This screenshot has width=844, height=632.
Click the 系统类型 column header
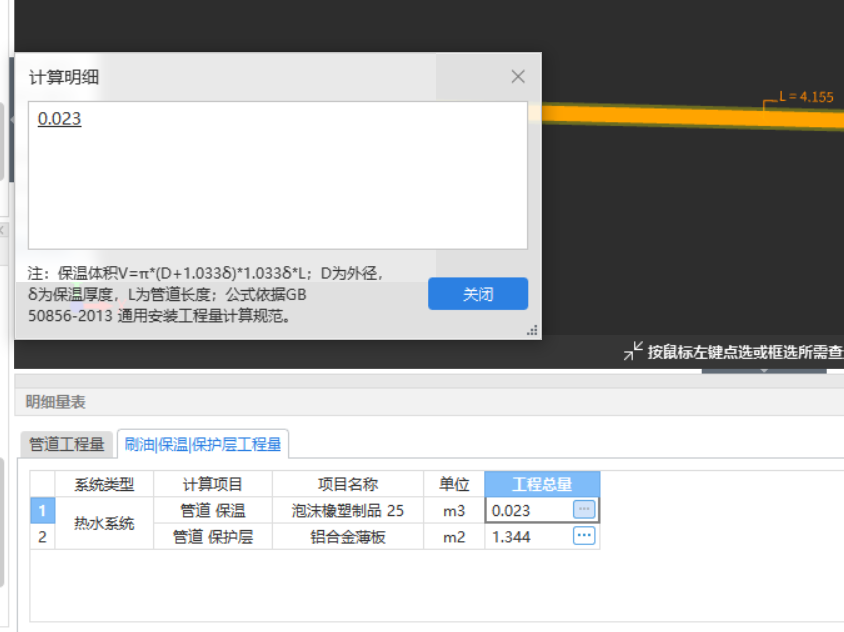pos(104,484)
